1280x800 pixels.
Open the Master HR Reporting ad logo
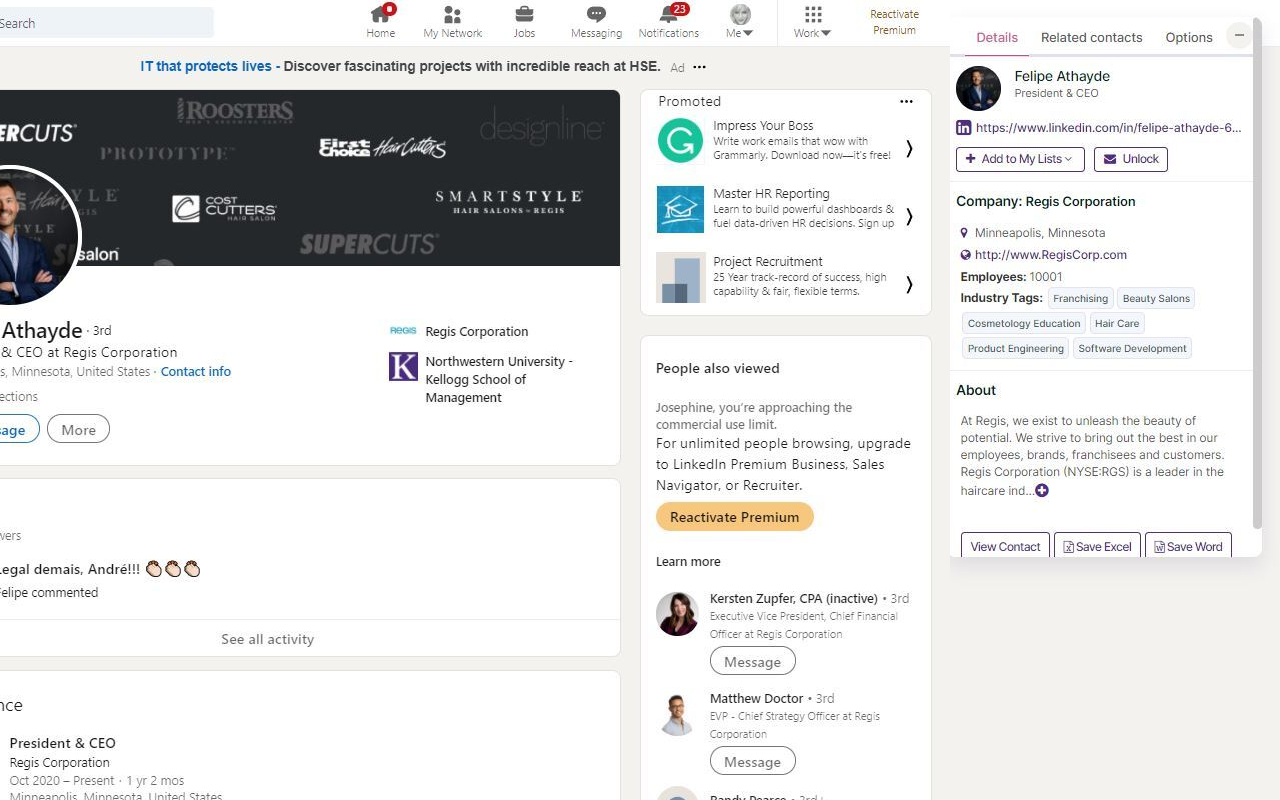[680, 209]
